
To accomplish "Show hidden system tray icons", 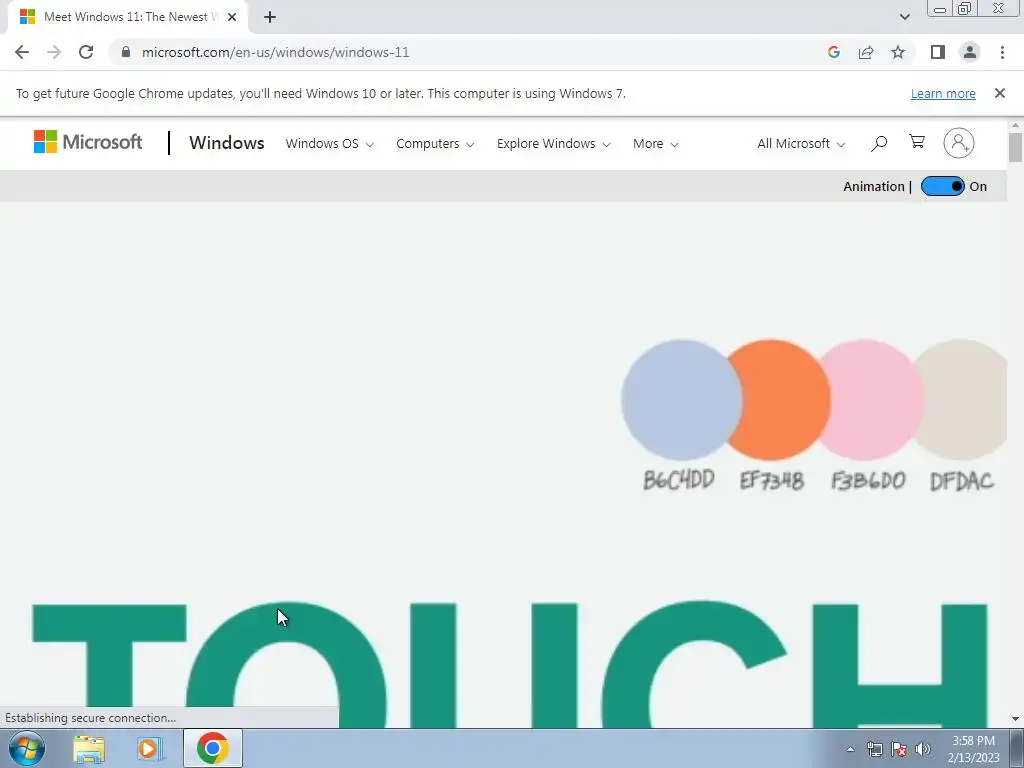I will (850, 749).
